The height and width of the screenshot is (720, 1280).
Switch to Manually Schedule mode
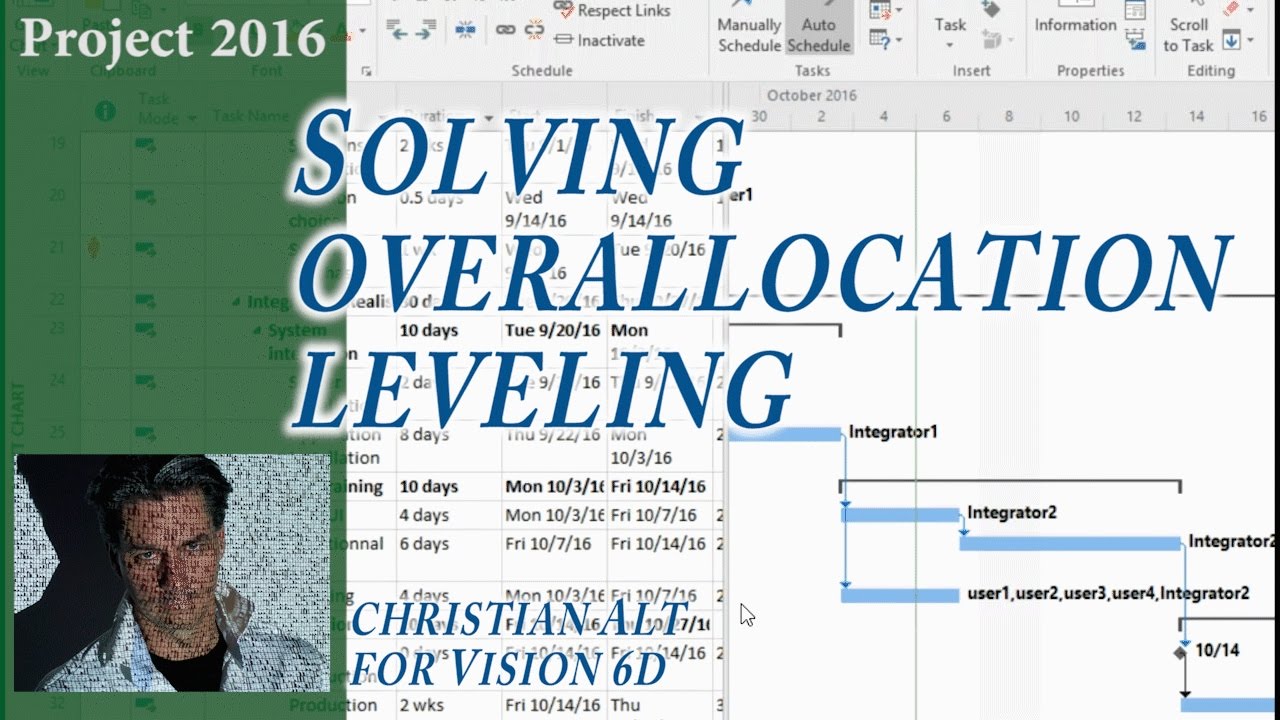pyautogui.click(x=749, y=27)
